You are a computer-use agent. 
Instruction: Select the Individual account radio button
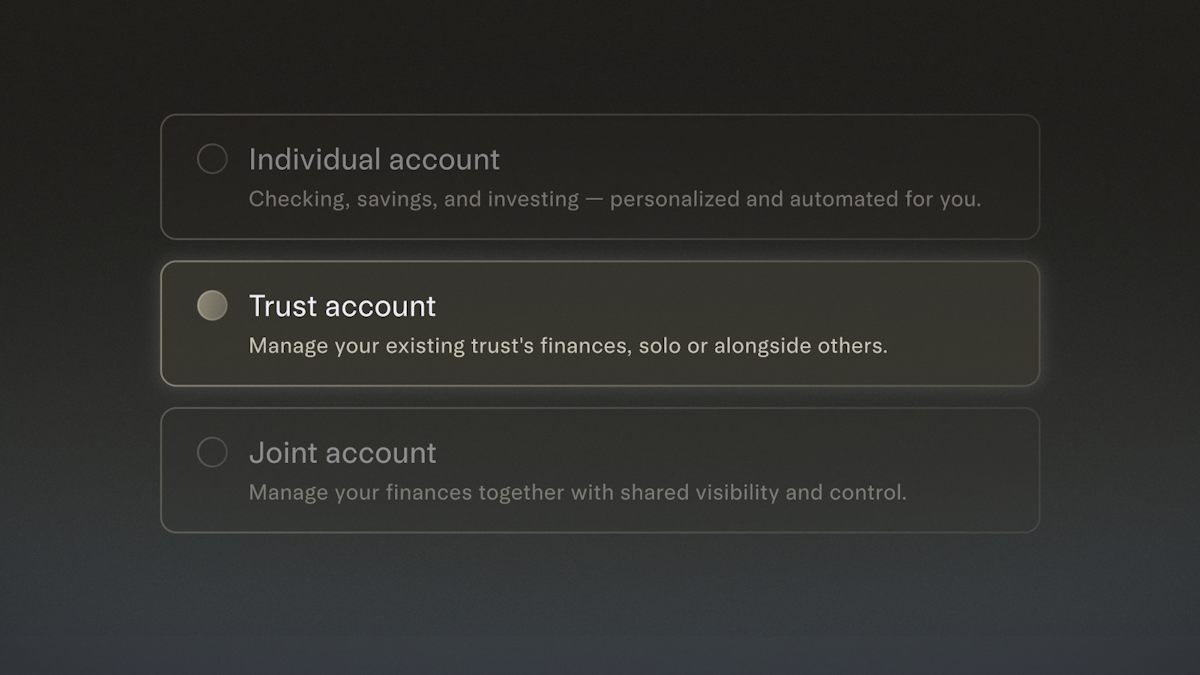(212, 159)
